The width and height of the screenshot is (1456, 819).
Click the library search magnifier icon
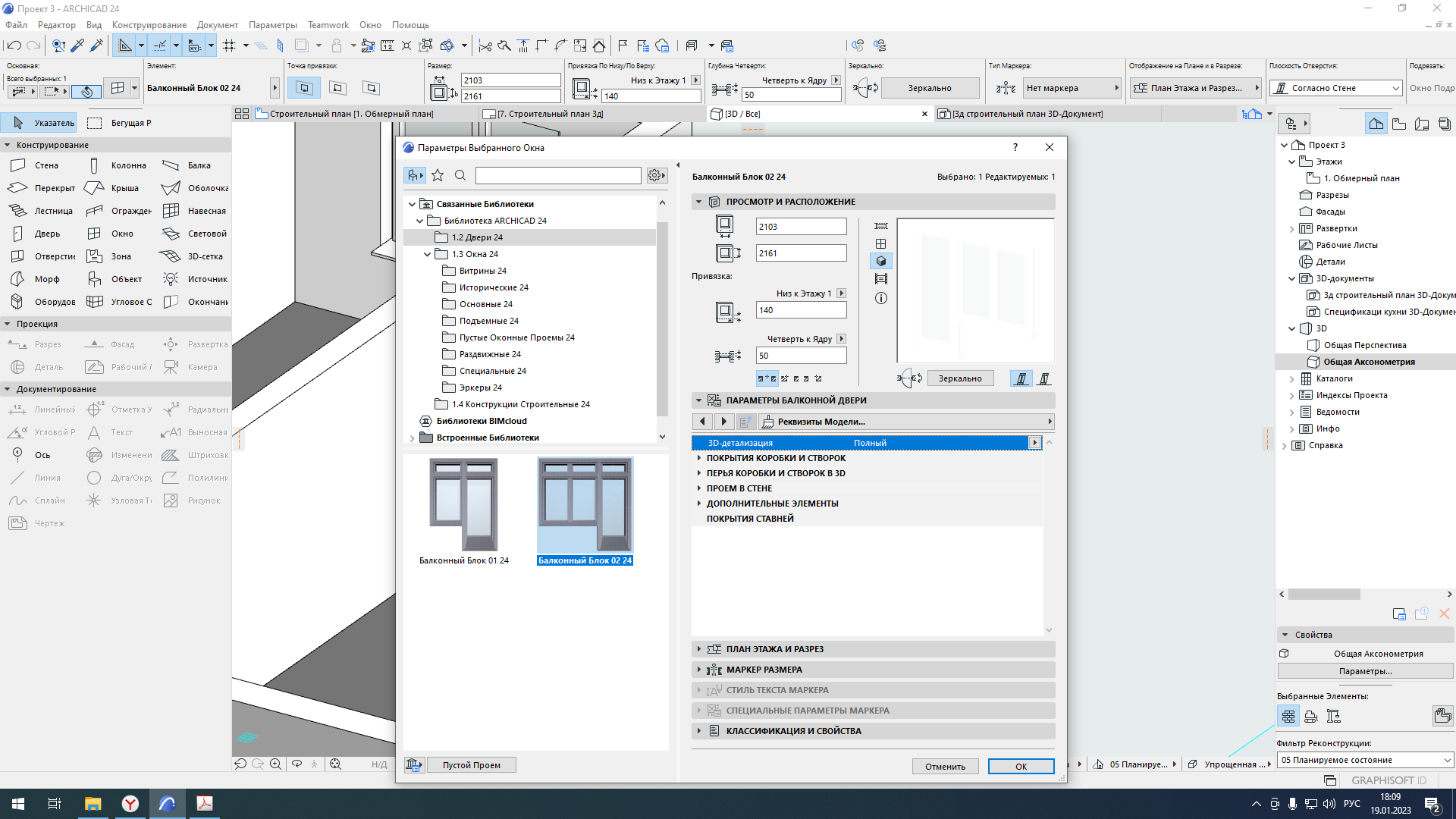(460, 176)
